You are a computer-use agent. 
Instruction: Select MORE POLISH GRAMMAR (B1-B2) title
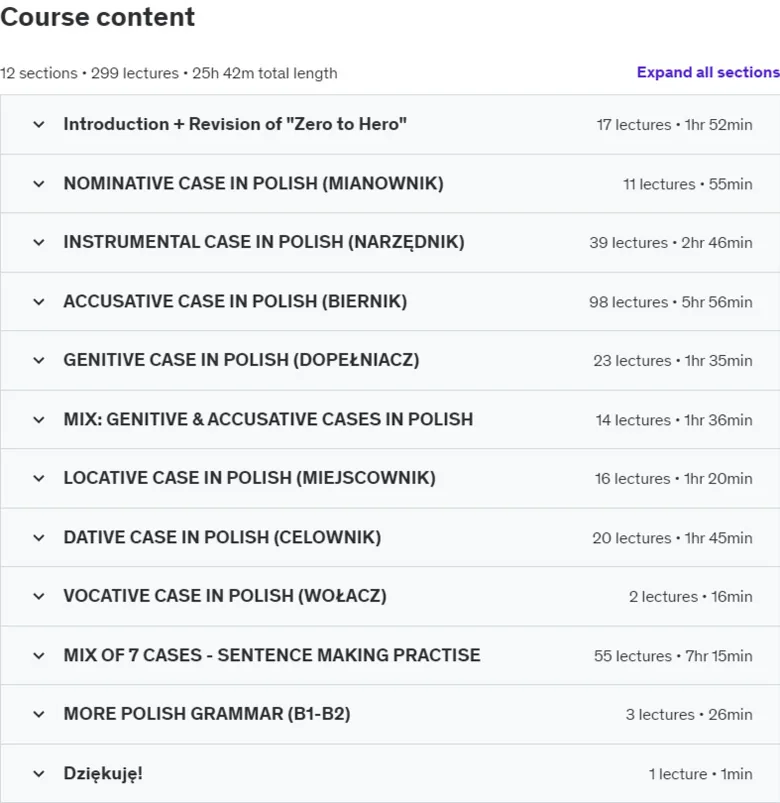click(x=207, y=714)
